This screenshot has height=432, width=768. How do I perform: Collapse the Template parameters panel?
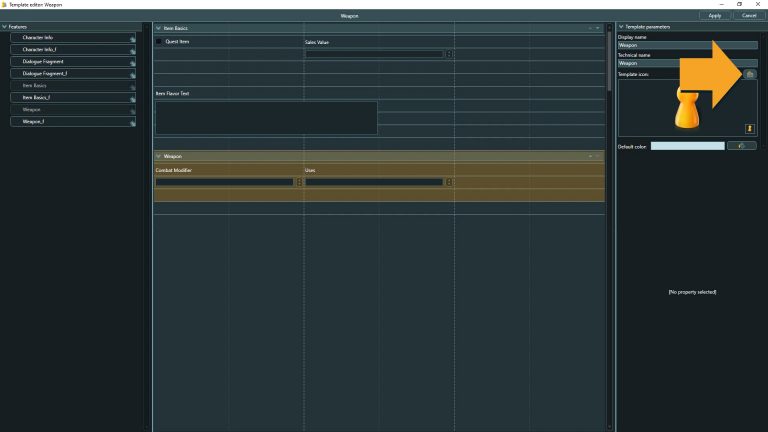coord(621,27)
